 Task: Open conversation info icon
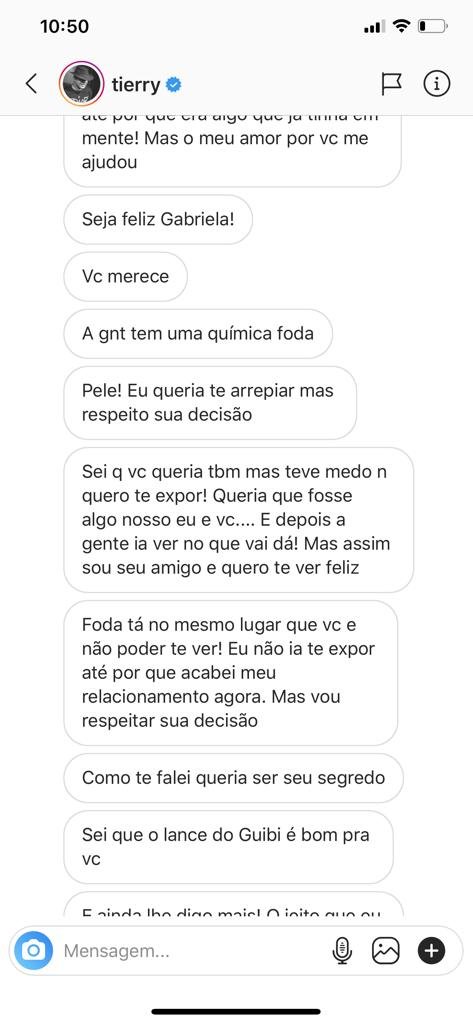tap(436, 84)
